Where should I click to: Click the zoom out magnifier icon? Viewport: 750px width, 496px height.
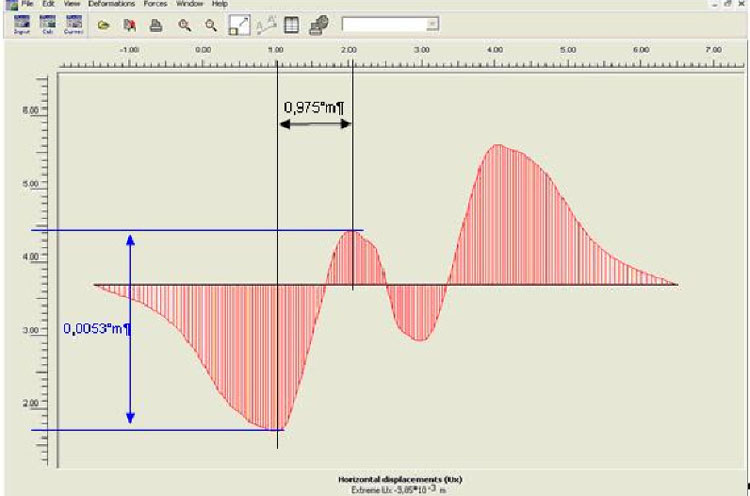pos(211,23)
